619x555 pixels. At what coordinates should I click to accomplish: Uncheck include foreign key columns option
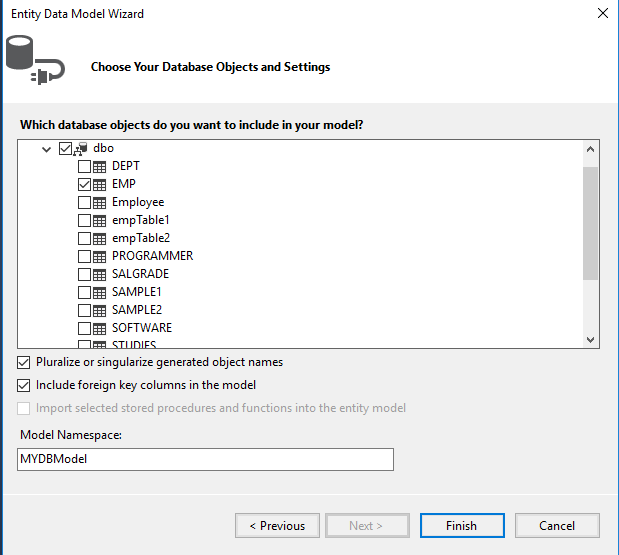[24, 385]
